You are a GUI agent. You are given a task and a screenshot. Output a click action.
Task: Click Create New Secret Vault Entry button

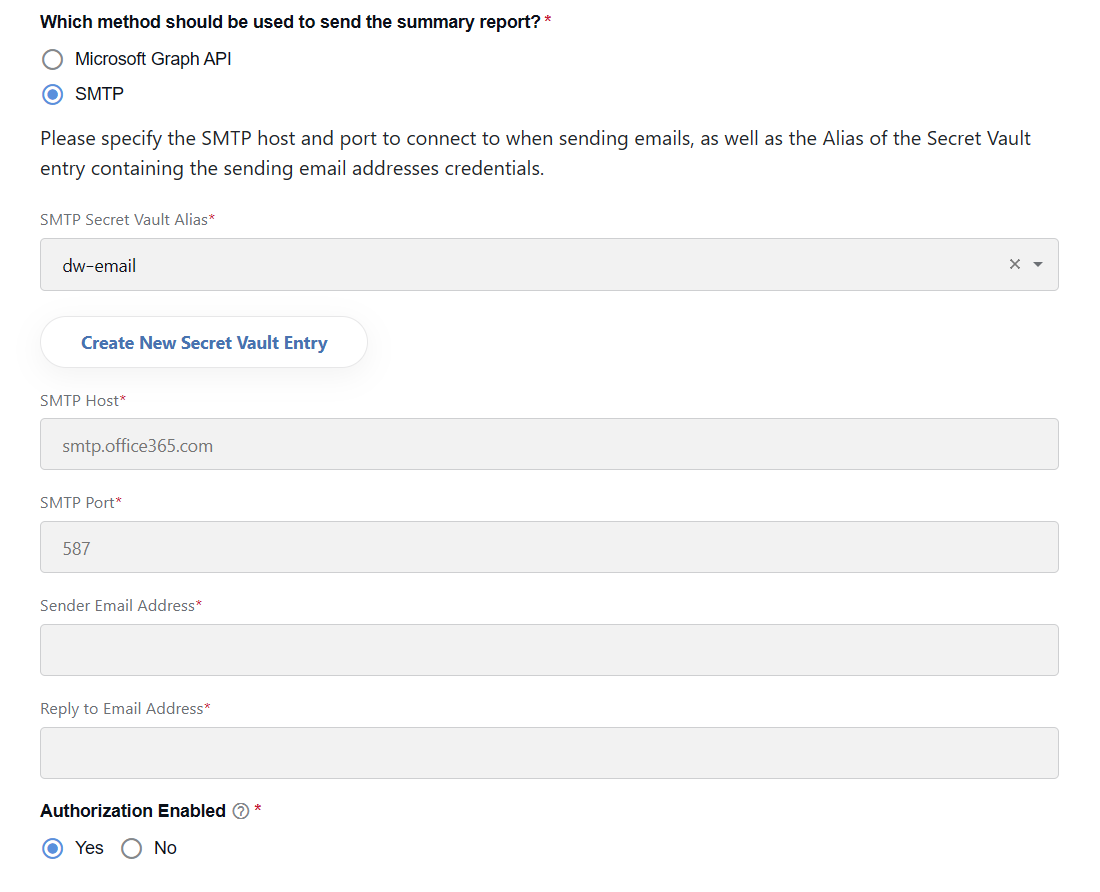click(x=204, y=342)
